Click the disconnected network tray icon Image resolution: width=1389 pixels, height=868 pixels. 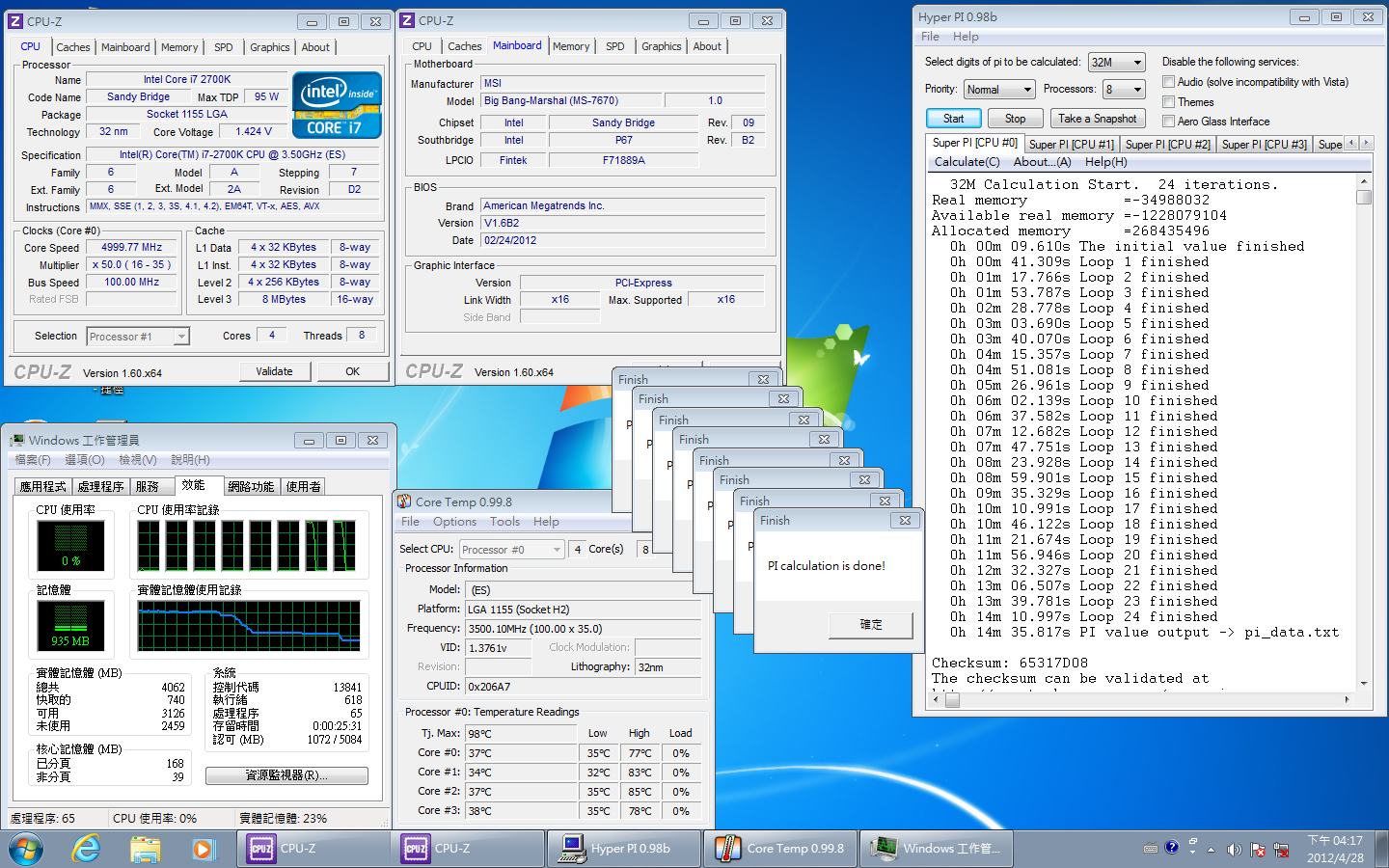click(1281, 850)
